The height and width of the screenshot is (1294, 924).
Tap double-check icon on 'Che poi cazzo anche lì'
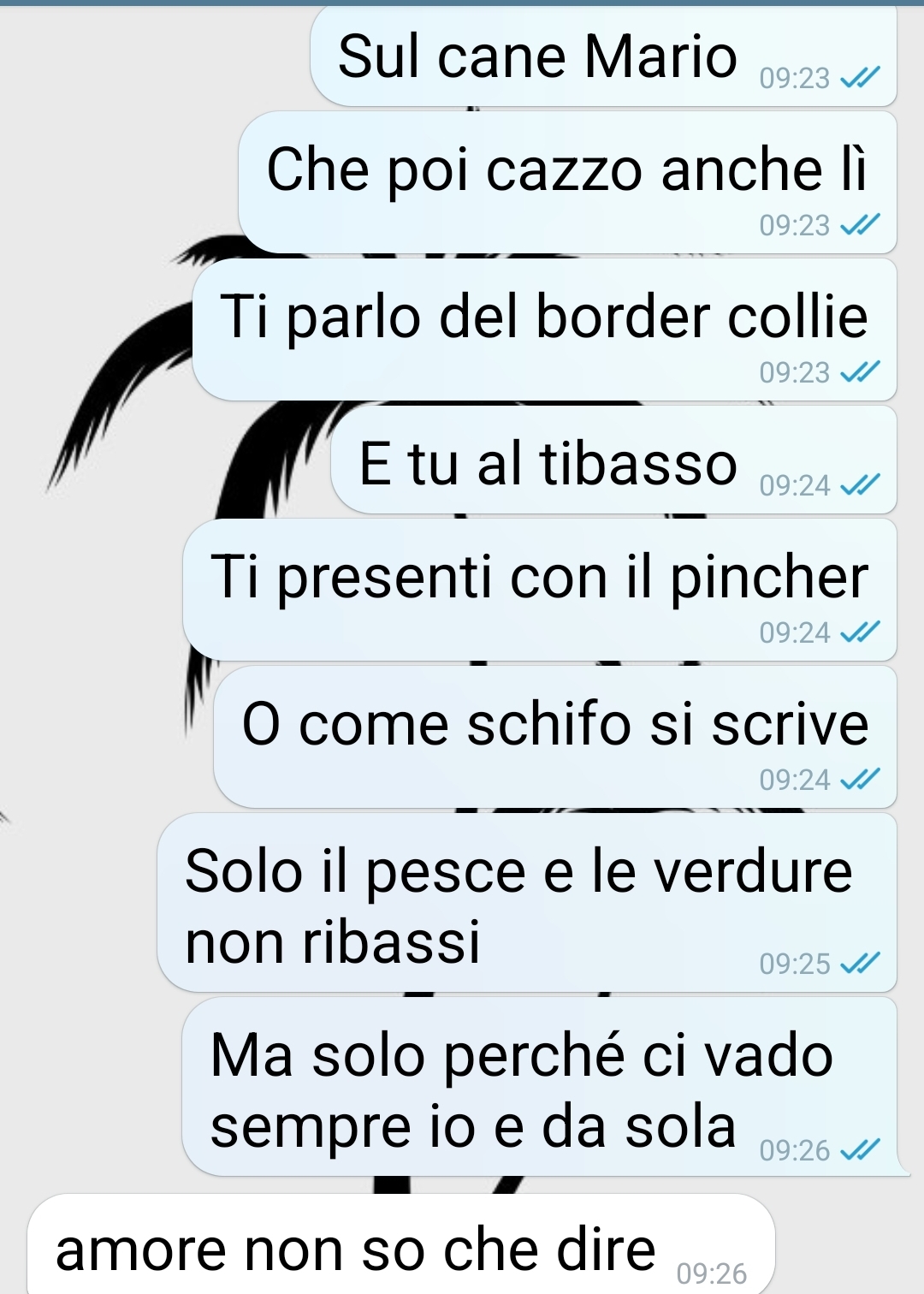pos(860,225)
